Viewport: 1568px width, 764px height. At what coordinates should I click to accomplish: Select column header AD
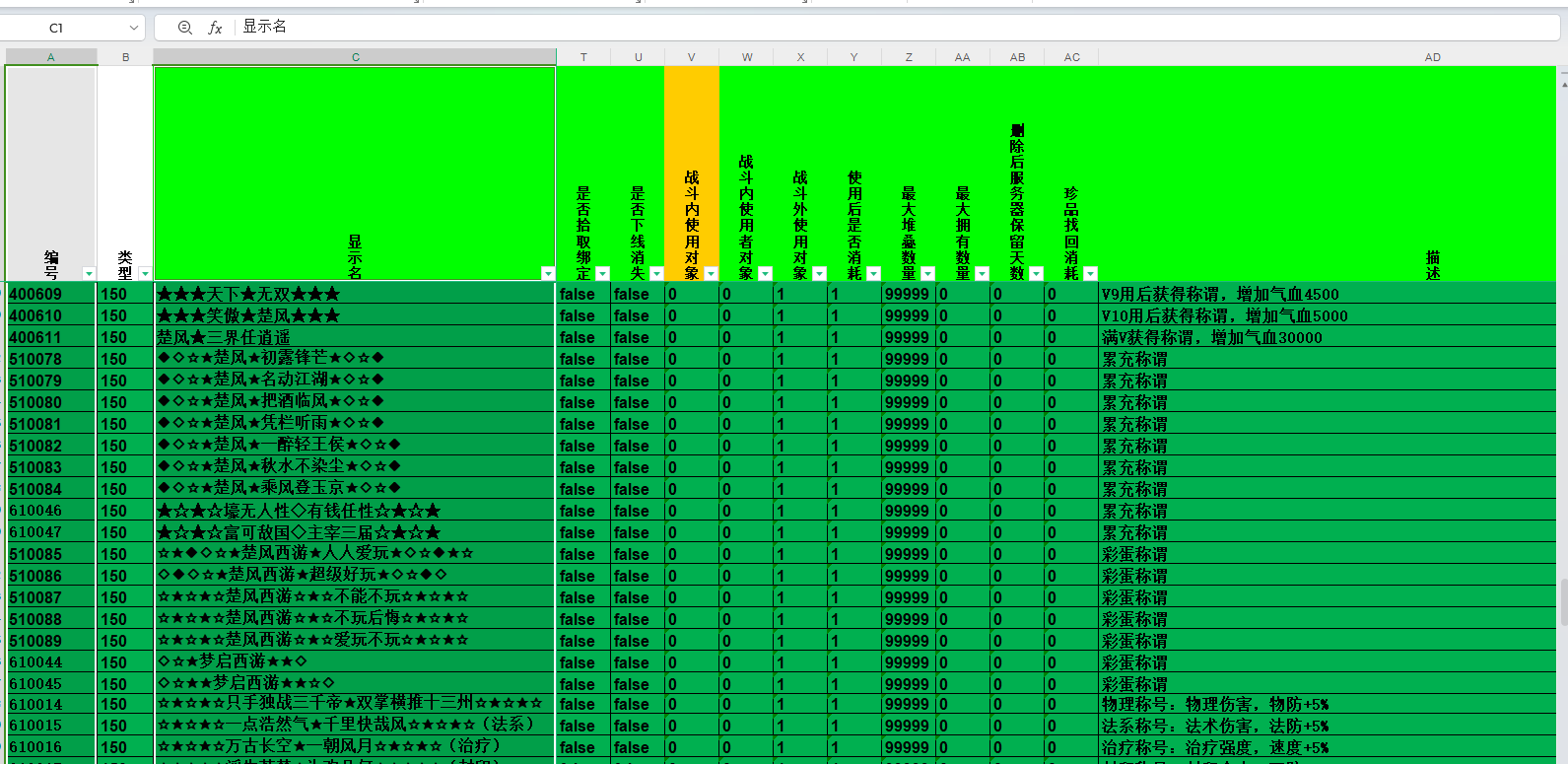(x=1432, y=57)
